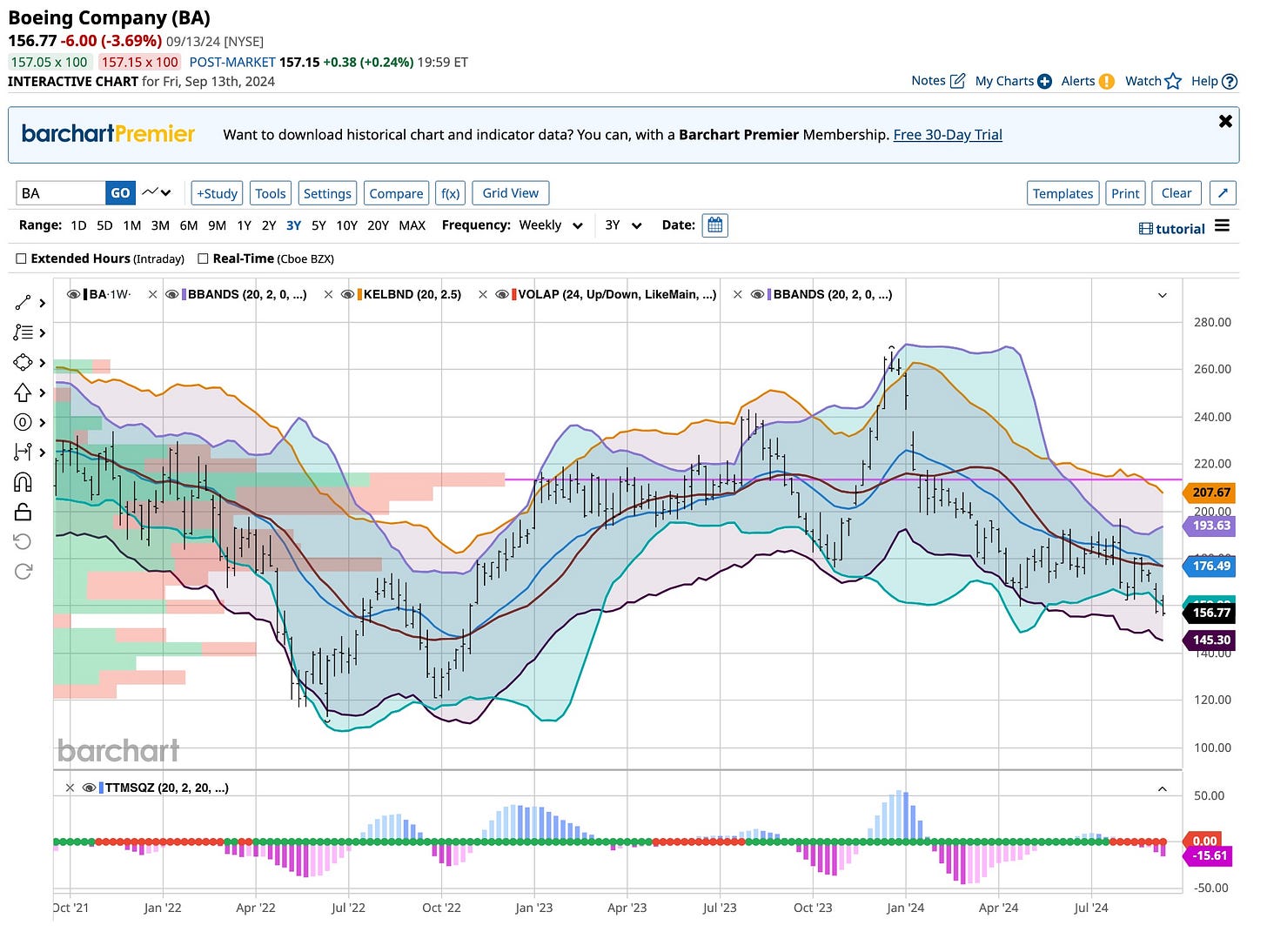Undo last chart action

23,541
